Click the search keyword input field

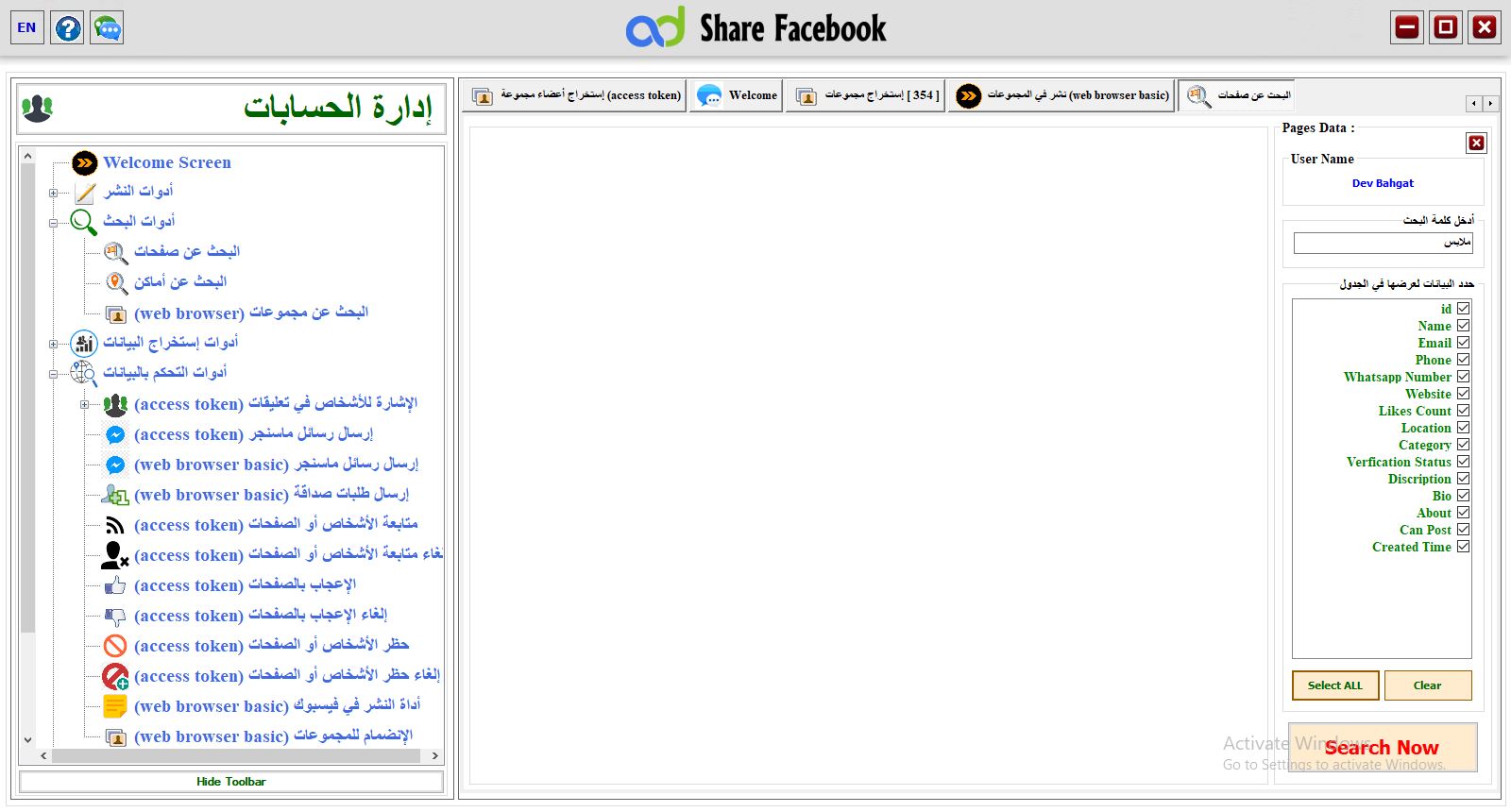click(x=1383, y=243)
